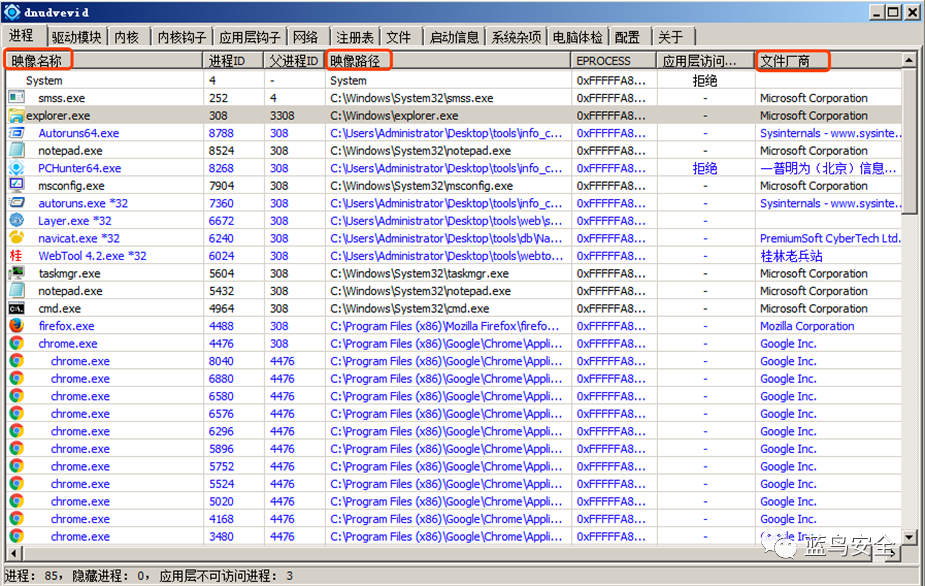Select the Chrome icon for PID 5524
The width and height of the screenshot is (925, 586).
pyautogui.click(x=17, y=483)
